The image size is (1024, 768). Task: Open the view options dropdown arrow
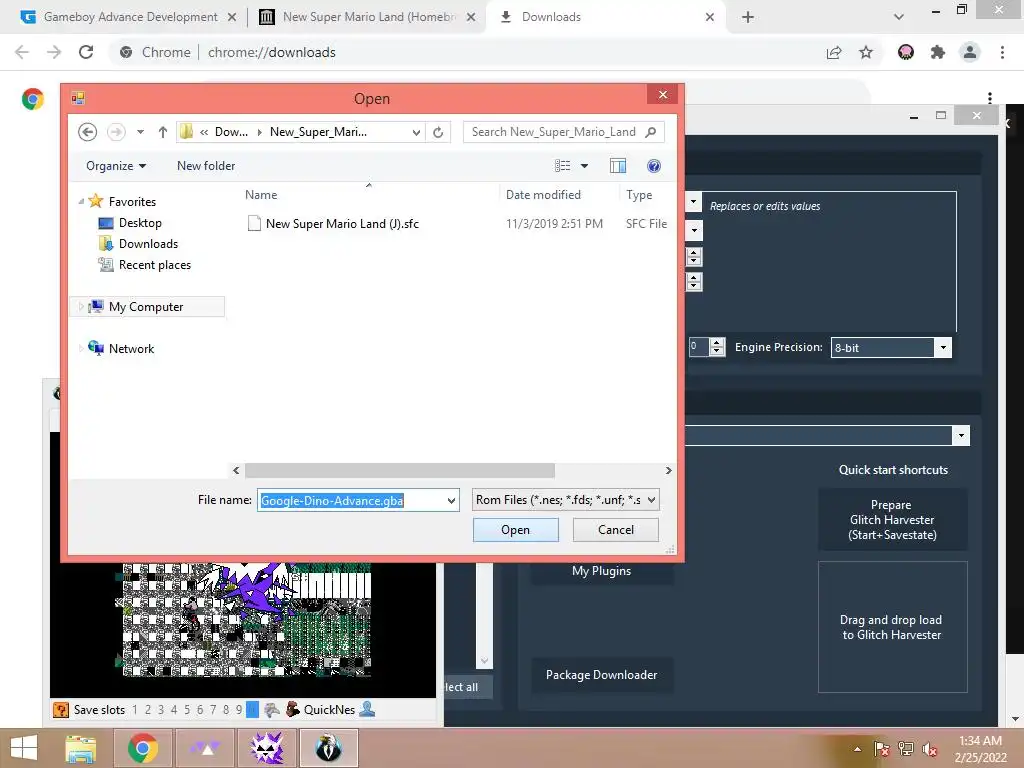[x=584, y=166]
